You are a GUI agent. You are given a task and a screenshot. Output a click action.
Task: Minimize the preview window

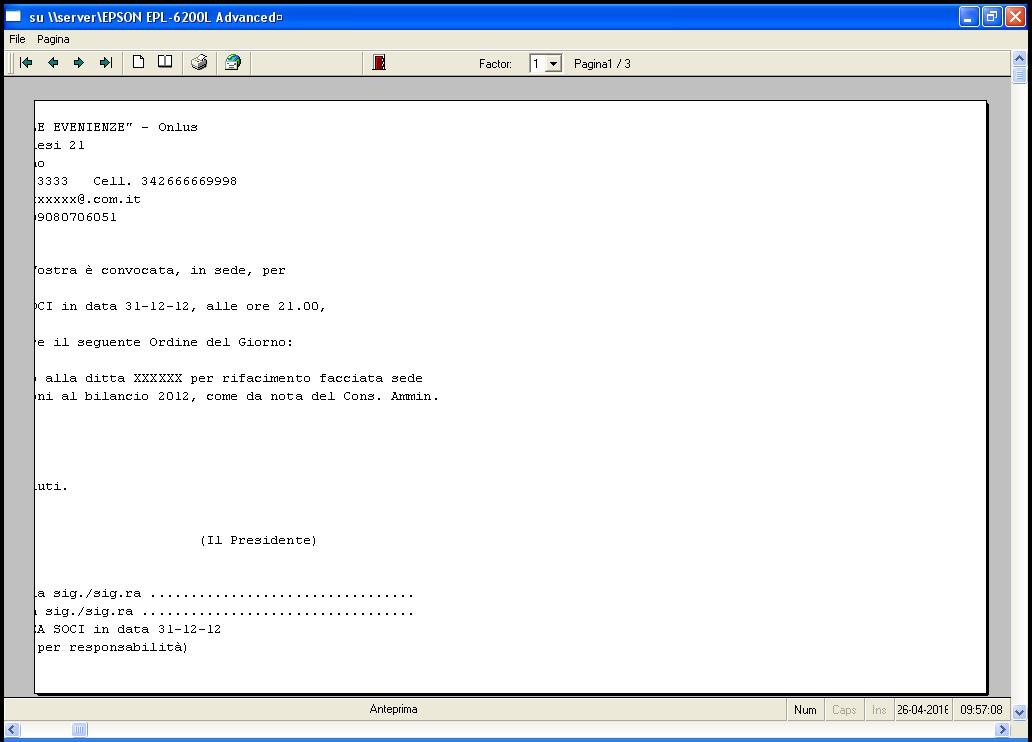click(x=969, y=16)
